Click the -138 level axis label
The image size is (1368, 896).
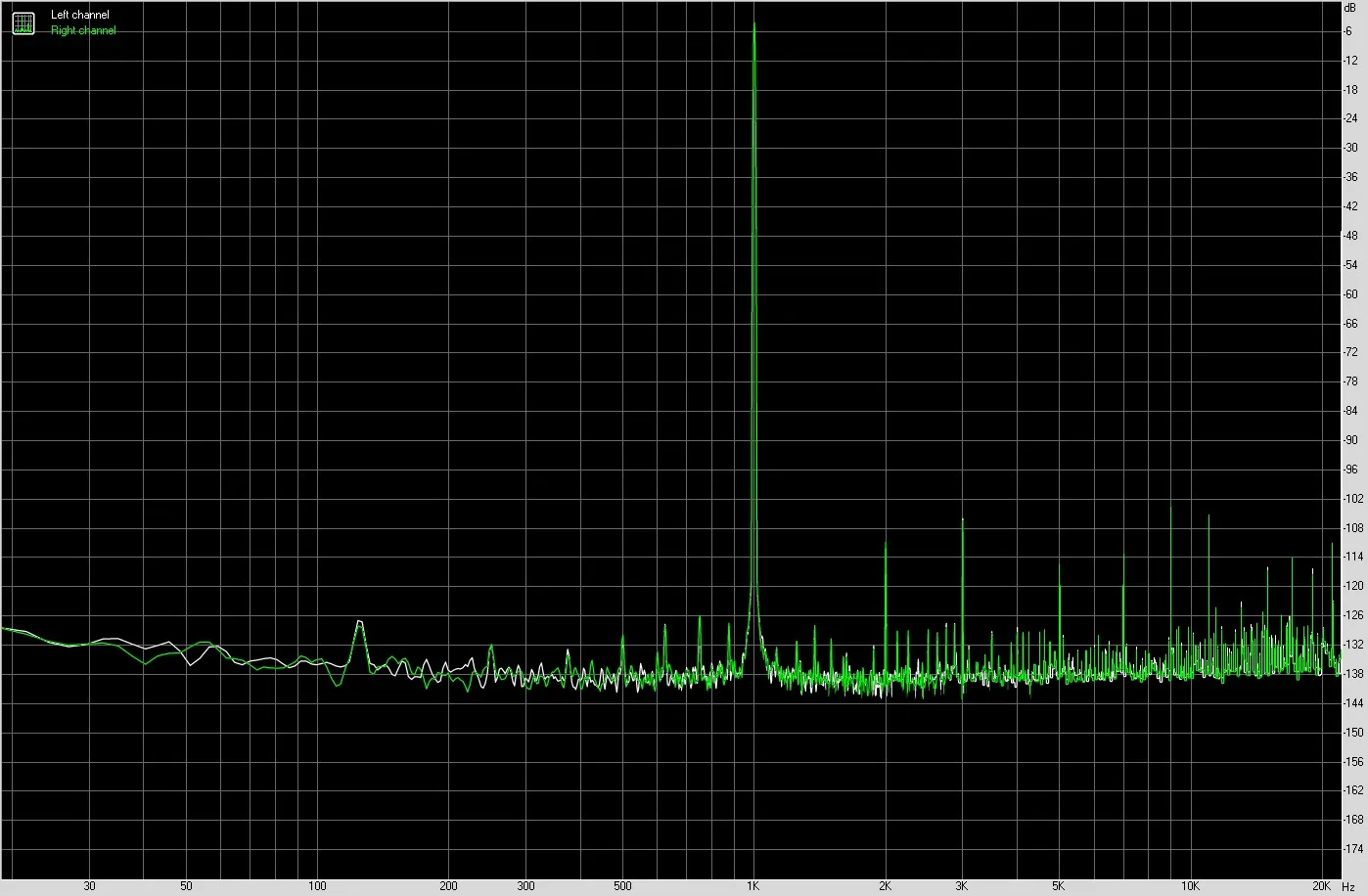(1352, 674)
